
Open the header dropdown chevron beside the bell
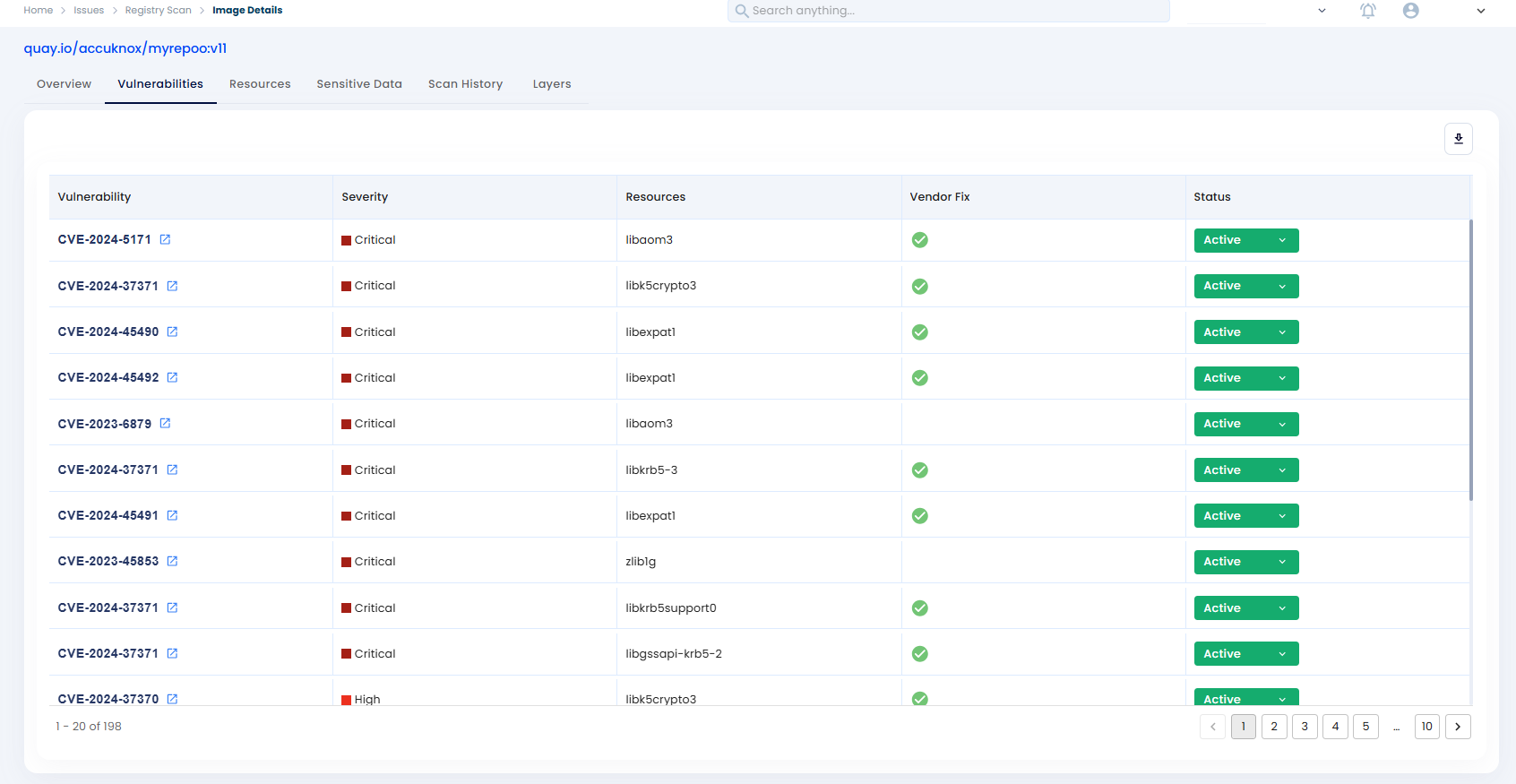(1322, 11)
